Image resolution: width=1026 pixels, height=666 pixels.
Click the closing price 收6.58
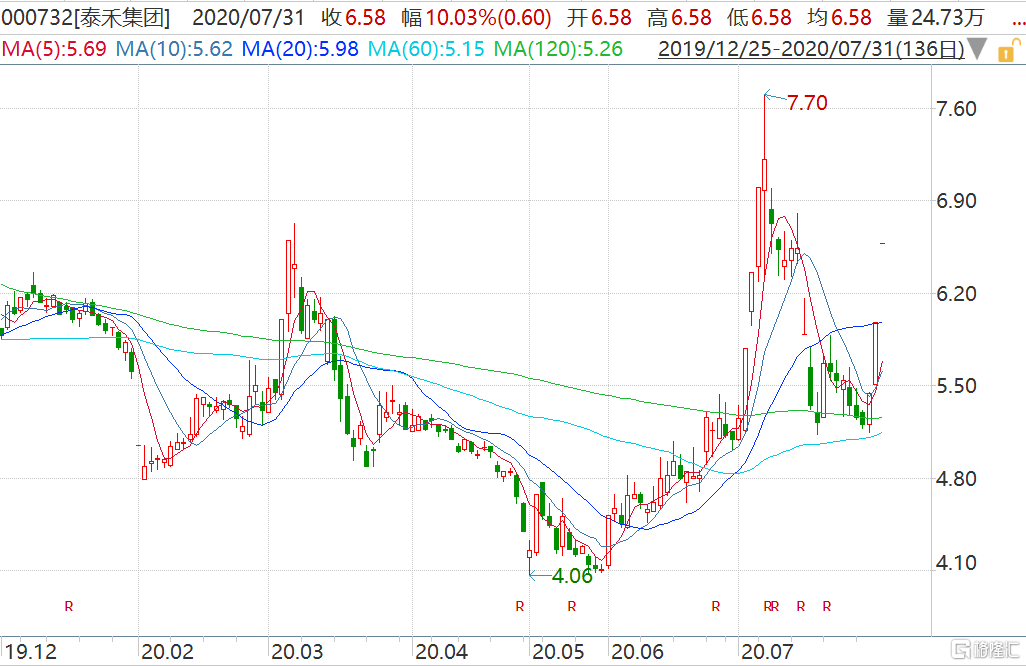(353, 18)
